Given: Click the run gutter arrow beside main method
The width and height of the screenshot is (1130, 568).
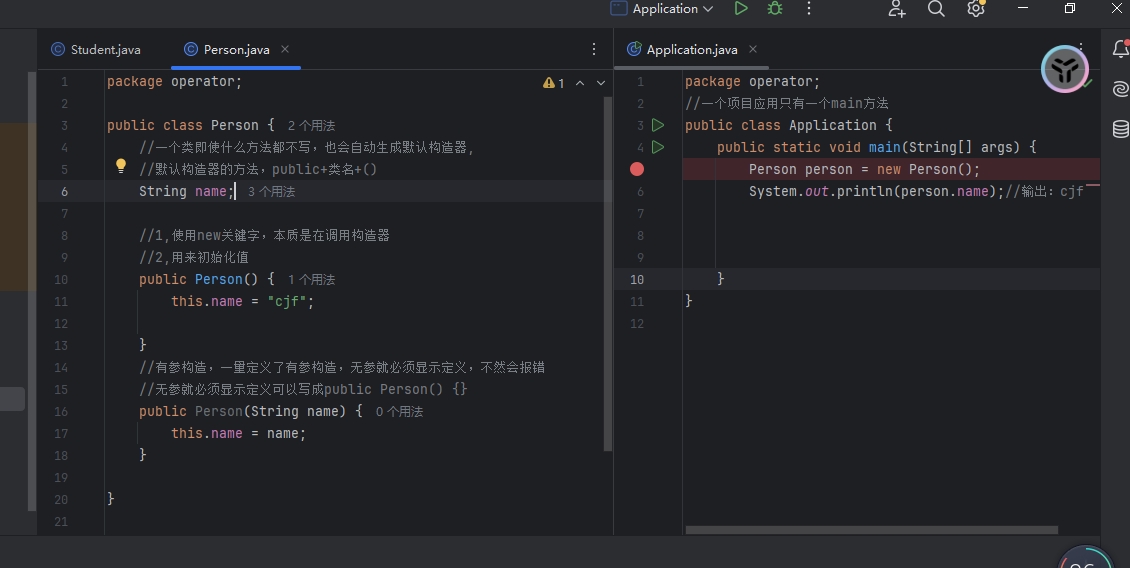Looking at the screenshot, I should 657,147.
